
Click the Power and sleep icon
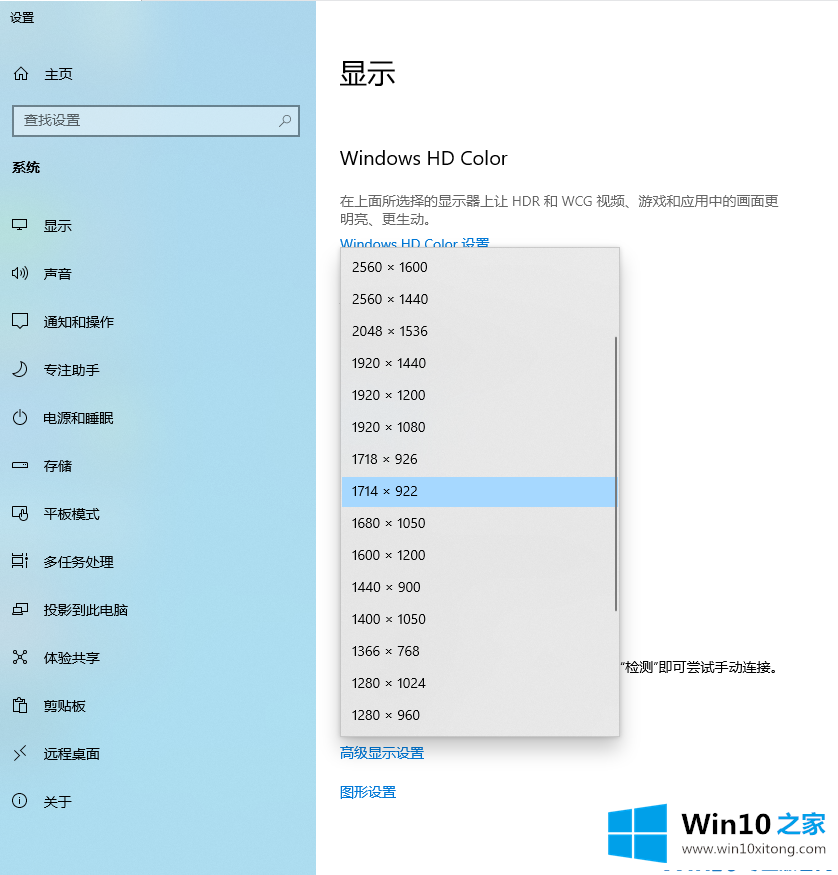tap(20, 417)
